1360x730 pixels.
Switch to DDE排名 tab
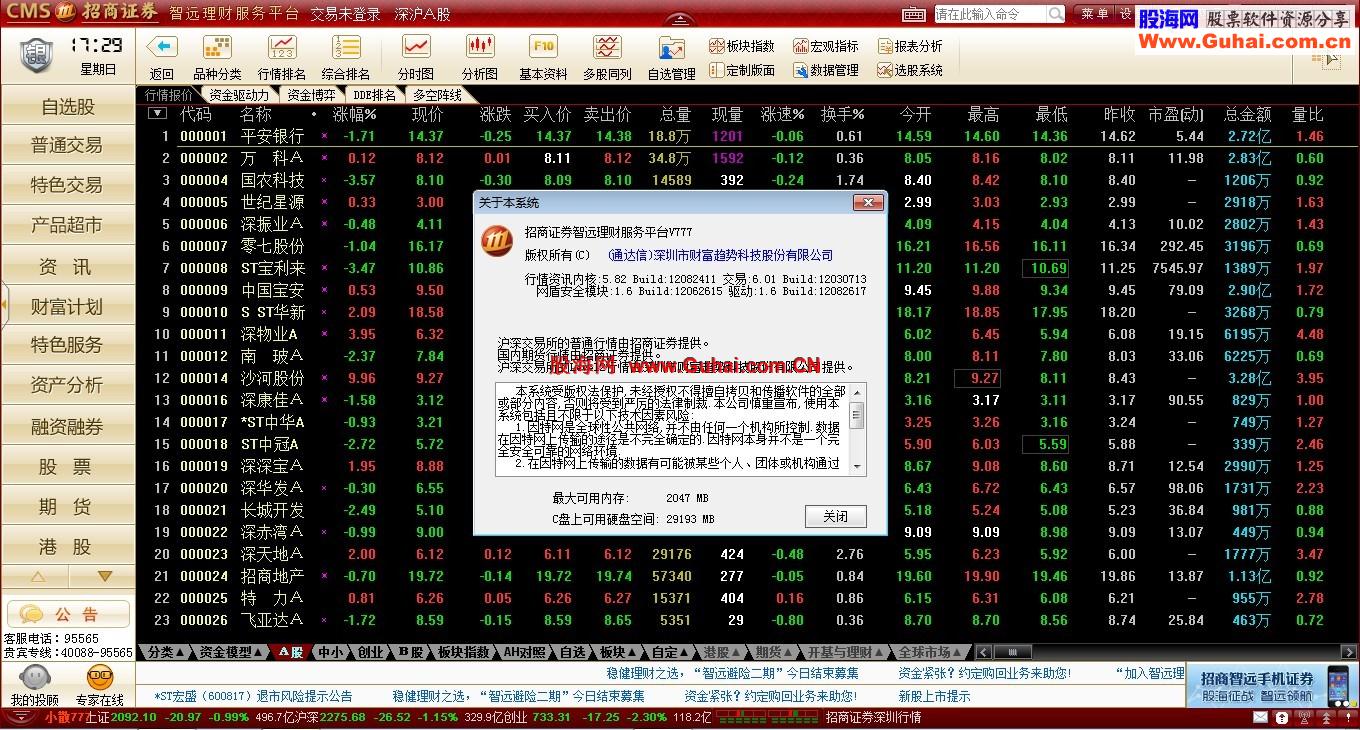373,95
